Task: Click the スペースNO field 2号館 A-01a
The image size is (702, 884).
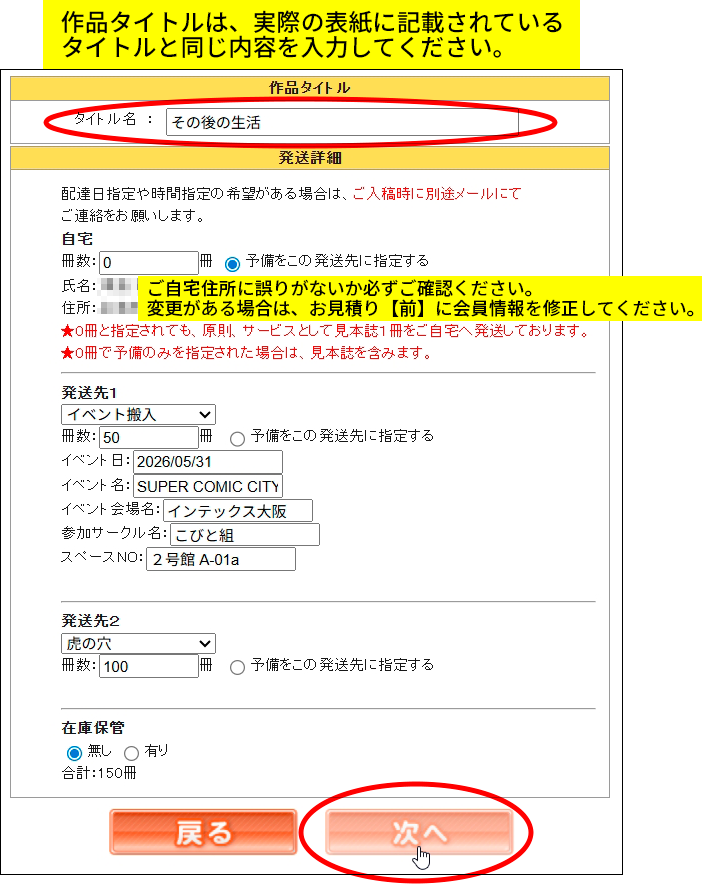Action: 220,559
